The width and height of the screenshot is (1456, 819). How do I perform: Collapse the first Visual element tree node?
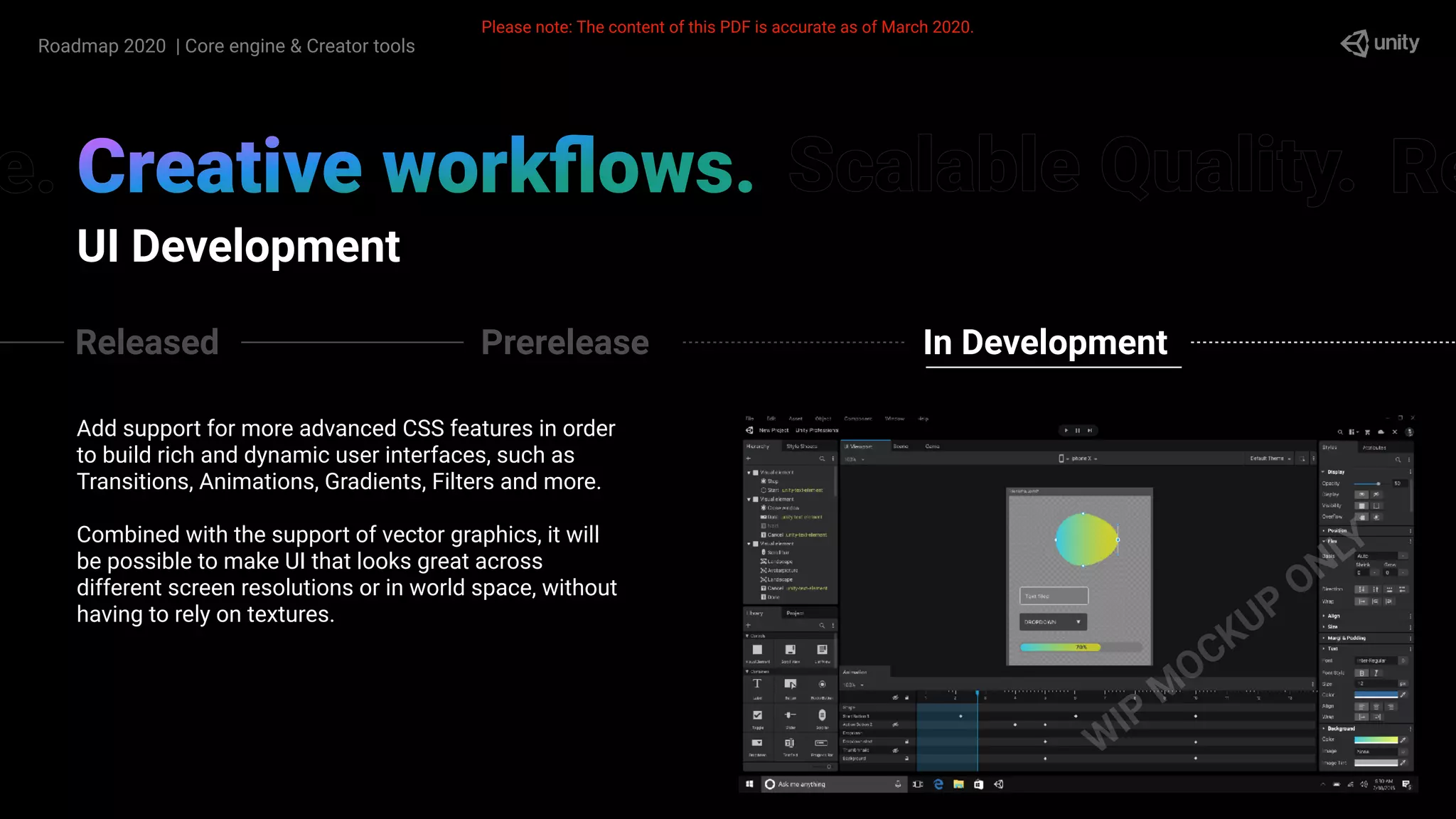[x=749, y=472]
